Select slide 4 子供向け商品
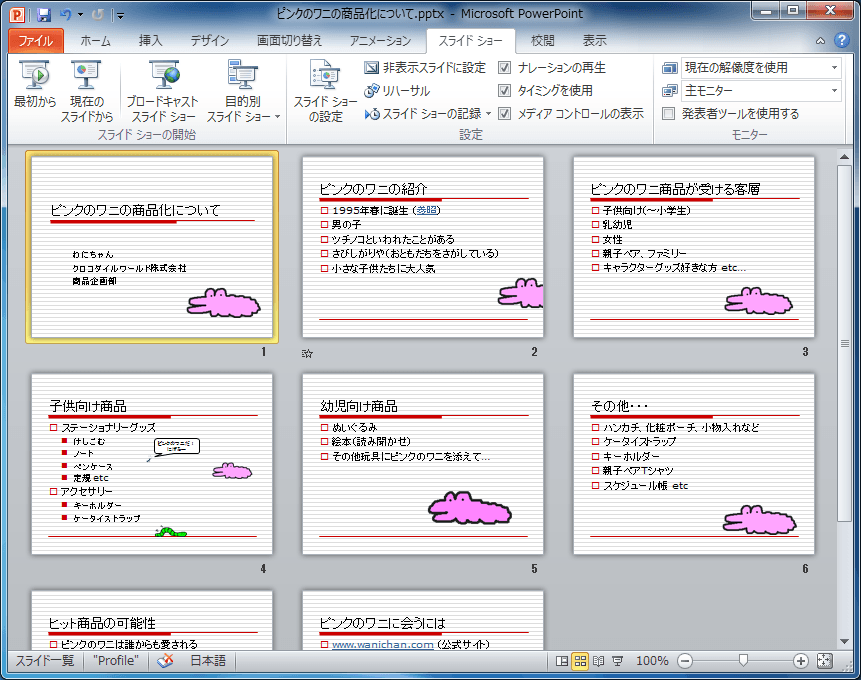This screenshot has width=861, height=680. coord(152,464)
